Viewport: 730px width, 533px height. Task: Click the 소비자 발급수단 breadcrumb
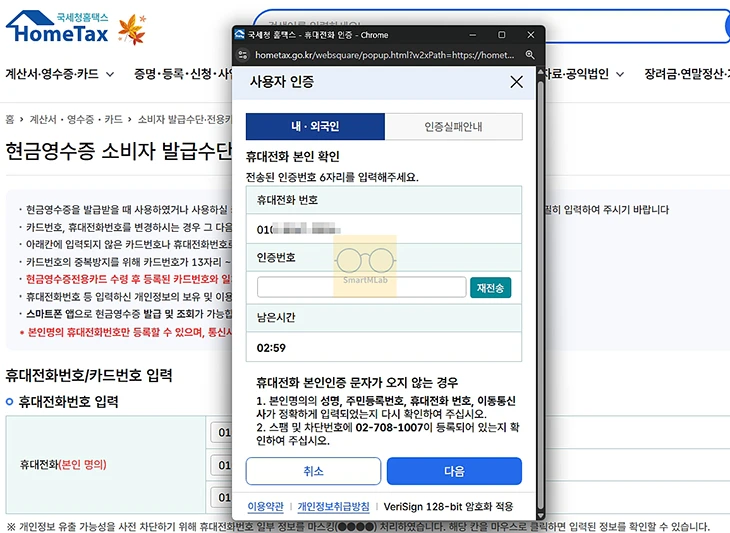[184, 120]
